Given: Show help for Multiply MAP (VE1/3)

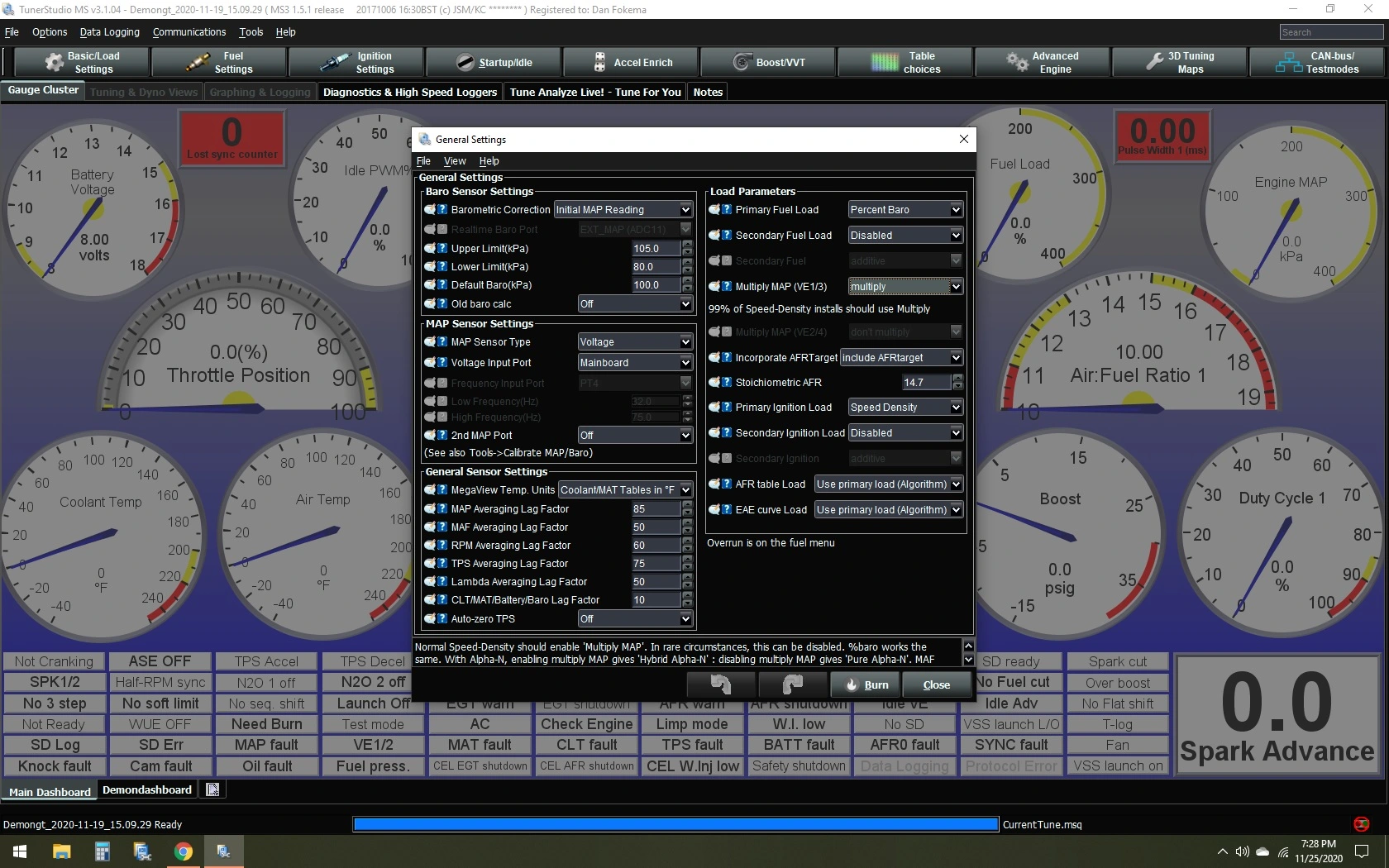Looking at the screenshot, I should pyautogui.click(x=727, y=286).
